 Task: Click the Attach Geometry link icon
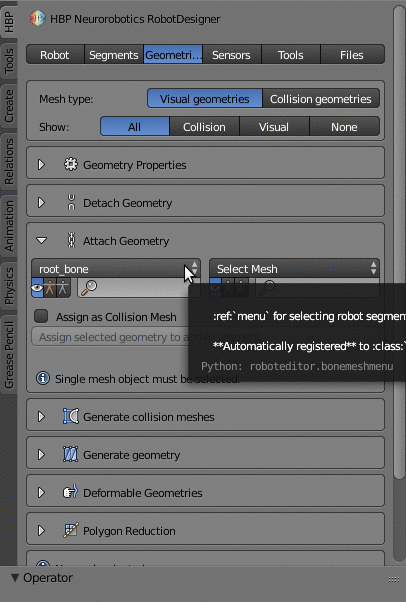(x=71, y=240)
